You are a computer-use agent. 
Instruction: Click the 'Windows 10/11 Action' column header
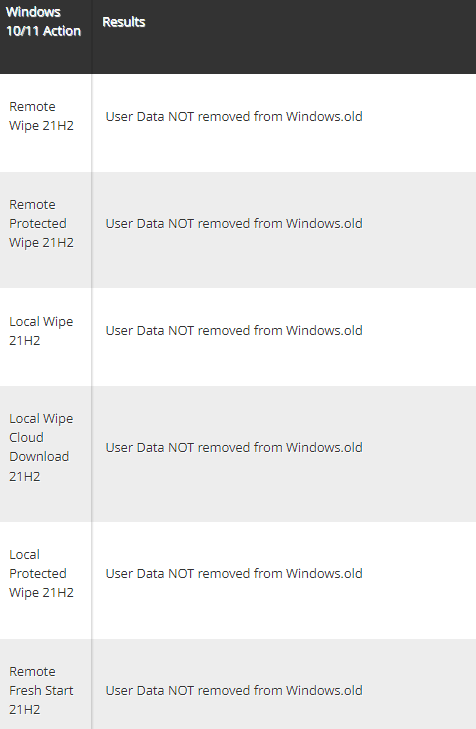[43, 21]
